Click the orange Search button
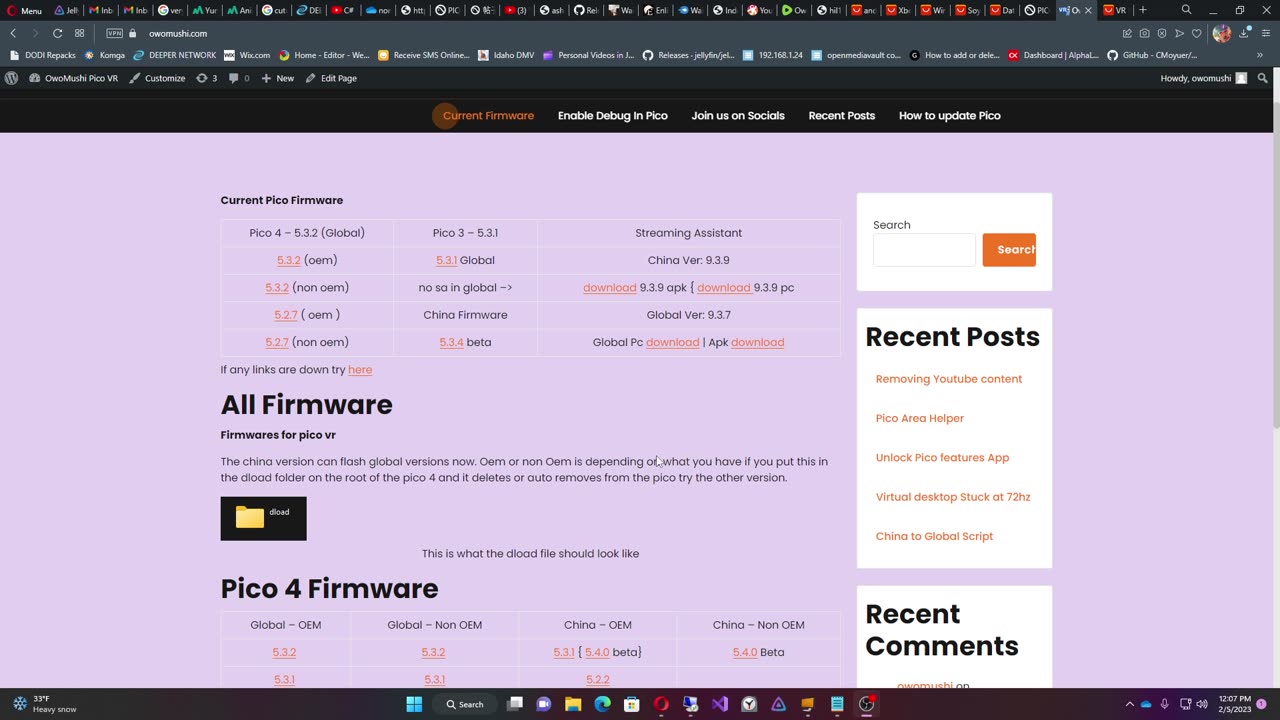This screenshot has width=1280, height=720. (x=1009, y=250)
